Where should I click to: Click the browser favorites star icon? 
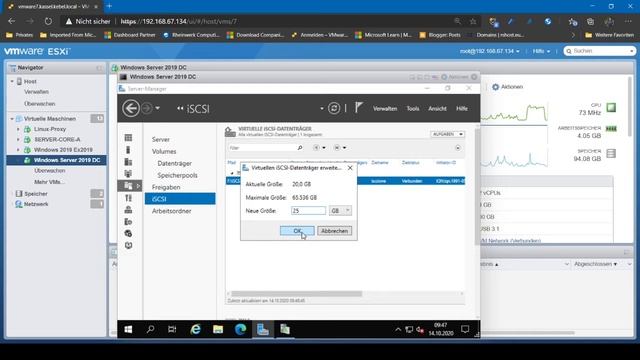(x=473, y=21)
